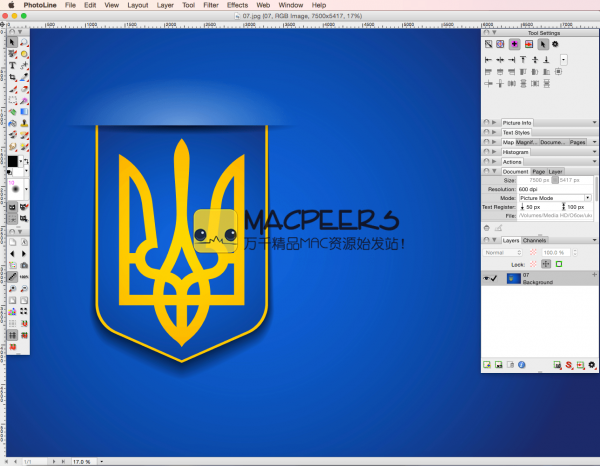
Task: Open the Page tab in Document panel
Action: (538, 172)
